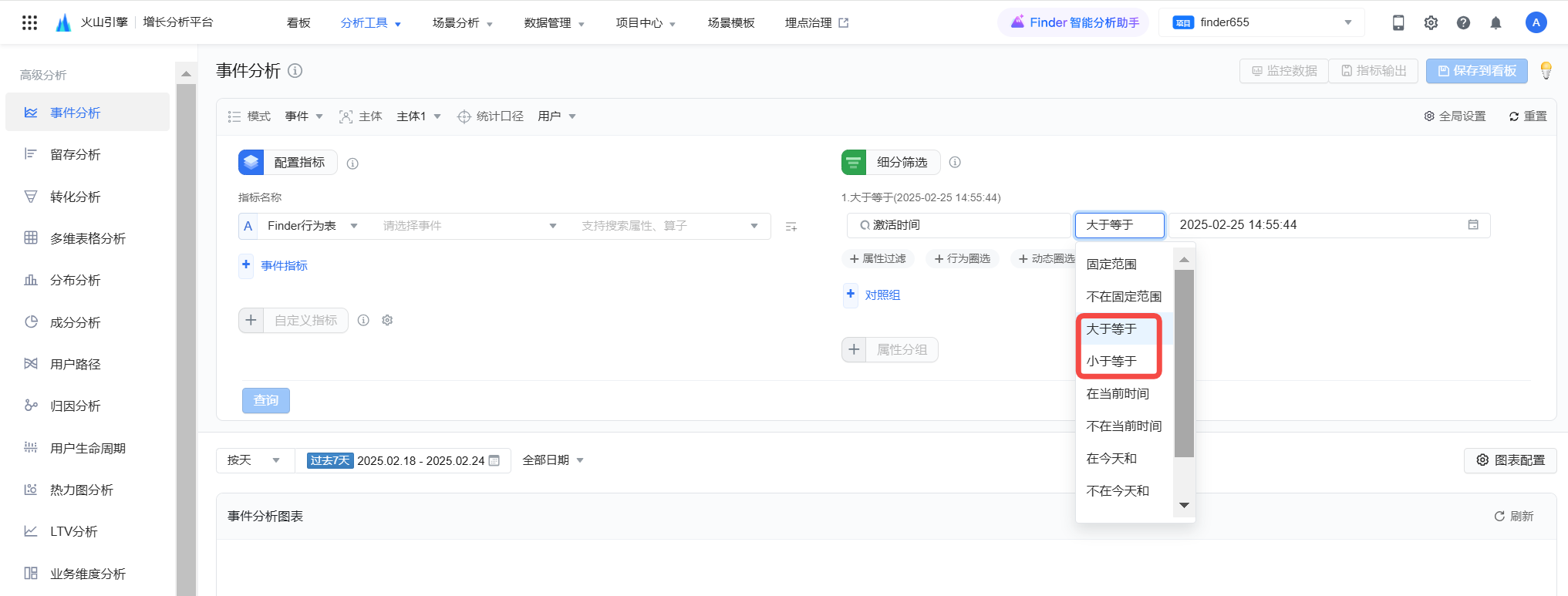Click info icon beside 细分筛选
The height and width of the screenshot is (596, 1568).
click(955, 162)
